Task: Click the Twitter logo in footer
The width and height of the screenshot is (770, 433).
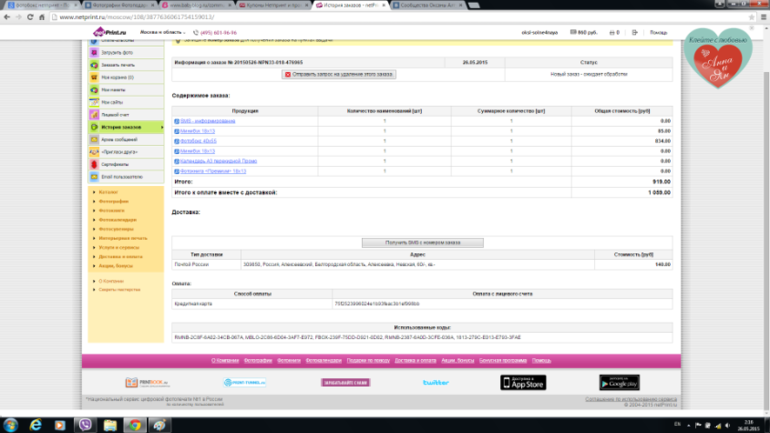Action: click(x=435, y=382)
